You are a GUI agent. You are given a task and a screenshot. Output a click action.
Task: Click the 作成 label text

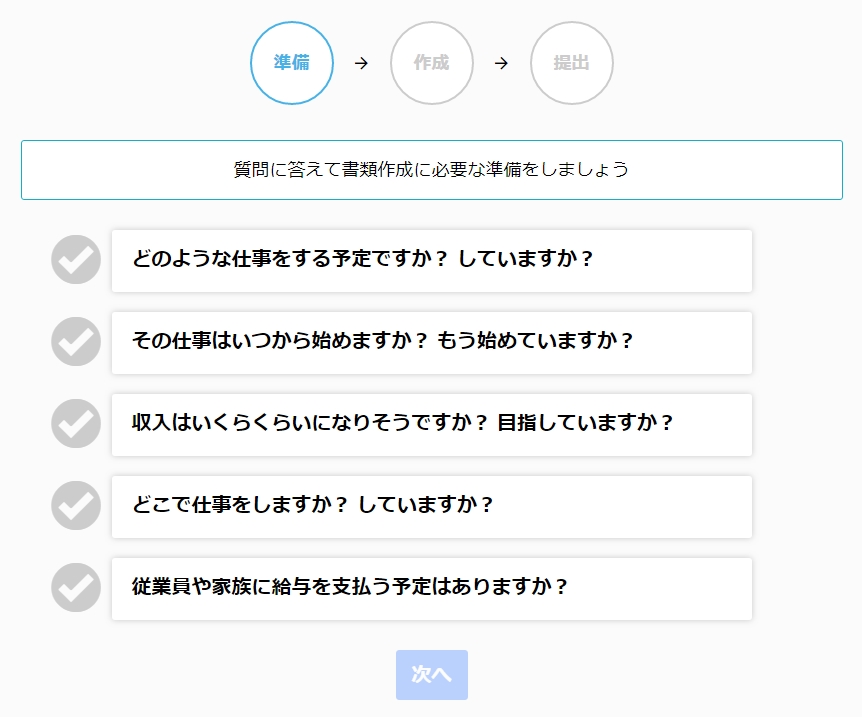(x=432, y=63)
